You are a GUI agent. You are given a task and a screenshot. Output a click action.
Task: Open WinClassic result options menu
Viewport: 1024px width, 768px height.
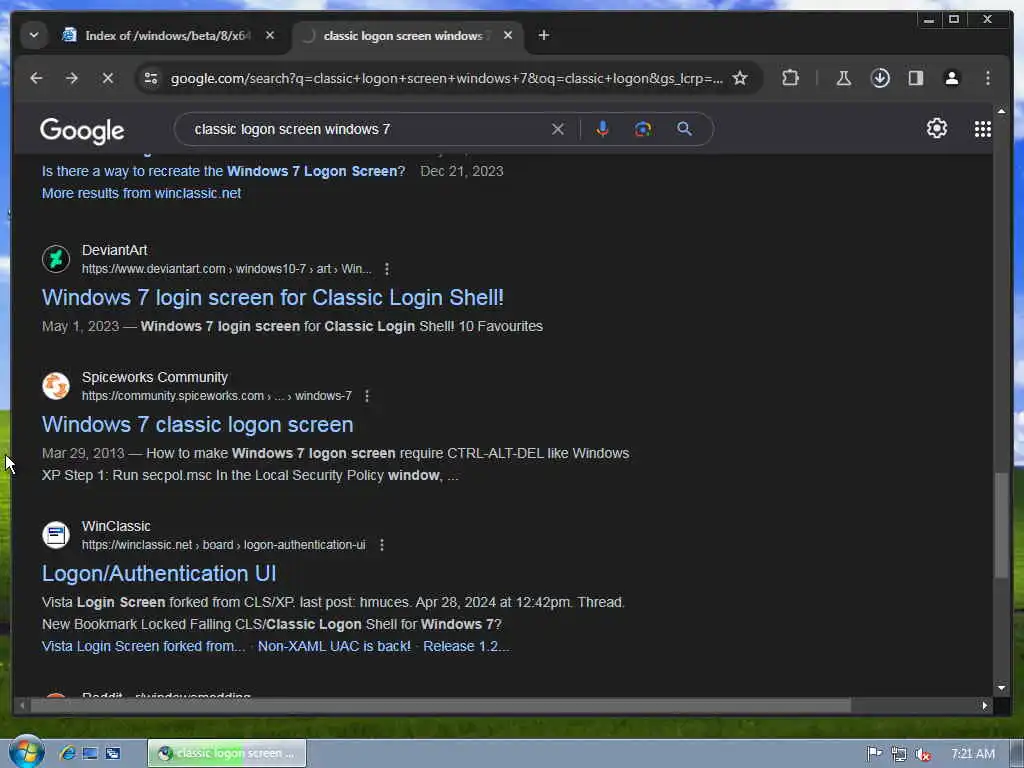click(x=382, y=545)
